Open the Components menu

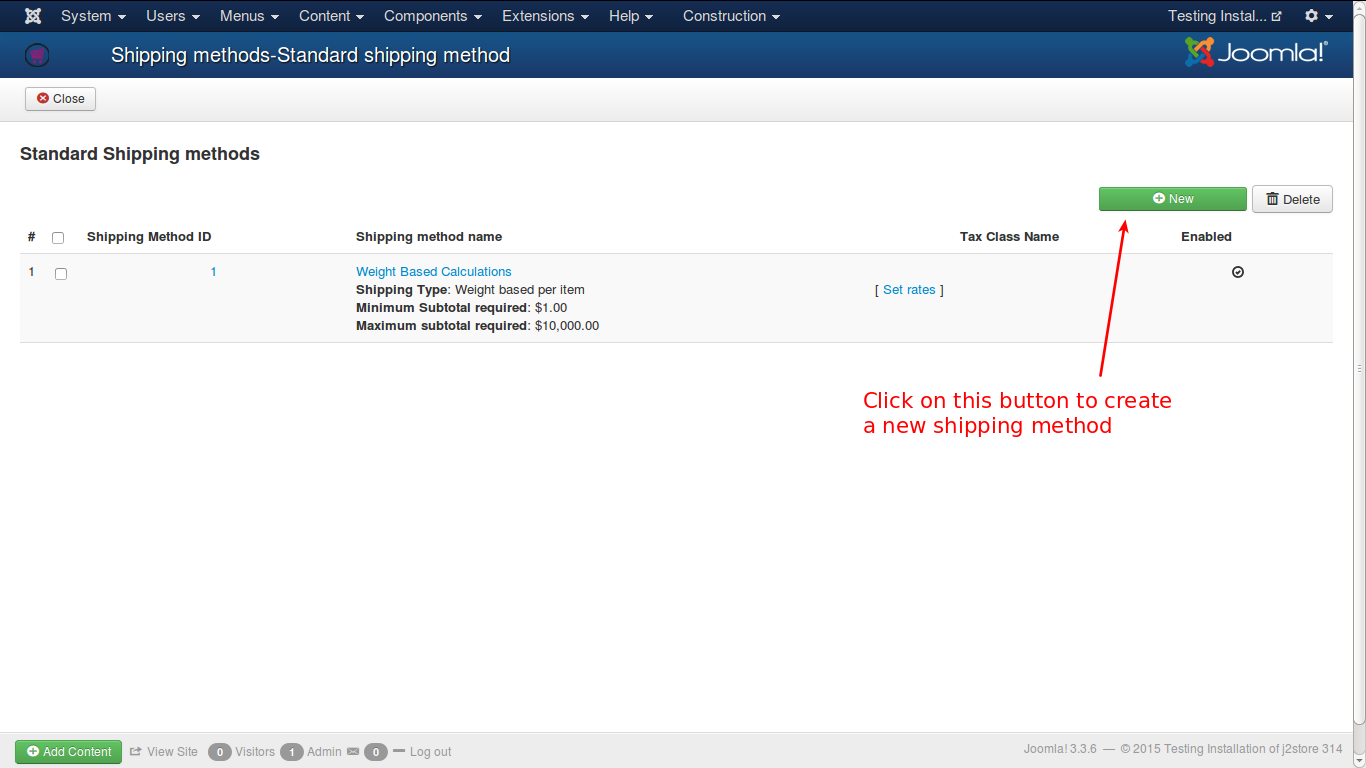click(x=432, y=16)
